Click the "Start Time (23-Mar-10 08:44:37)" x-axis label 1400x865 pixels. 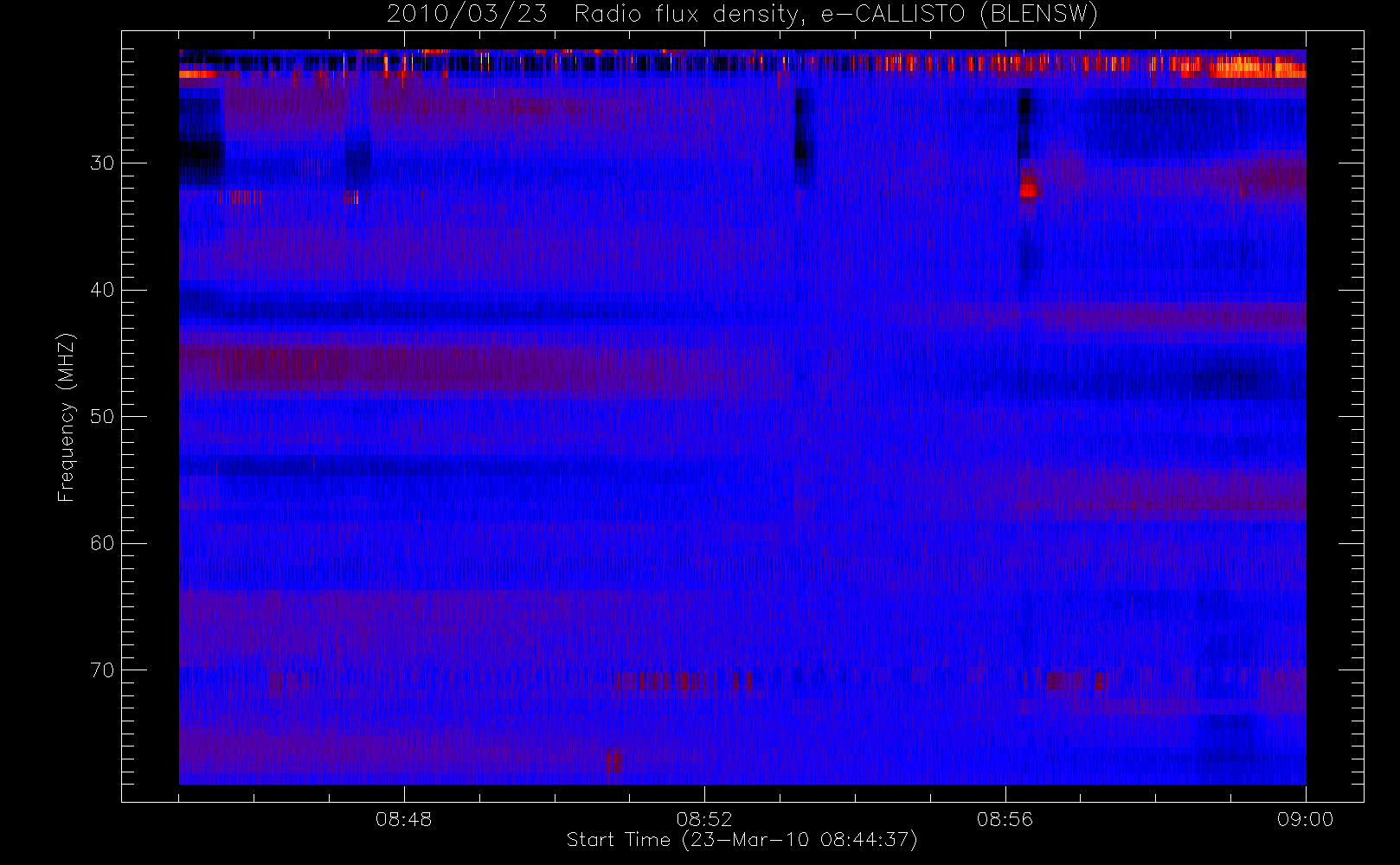coord(742,840)
